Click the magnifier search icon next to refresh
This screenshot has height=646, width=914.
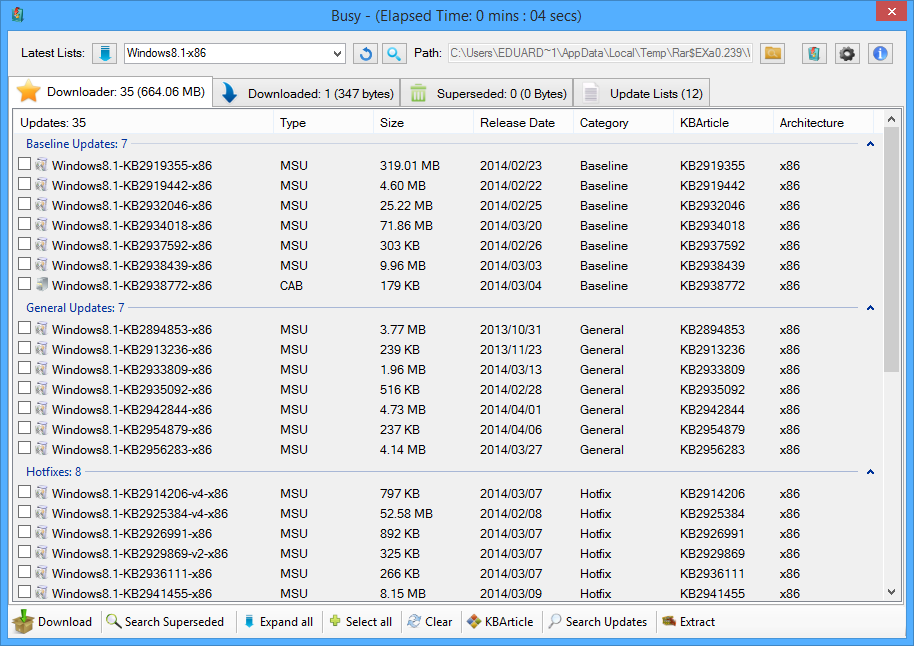point(394,54)
